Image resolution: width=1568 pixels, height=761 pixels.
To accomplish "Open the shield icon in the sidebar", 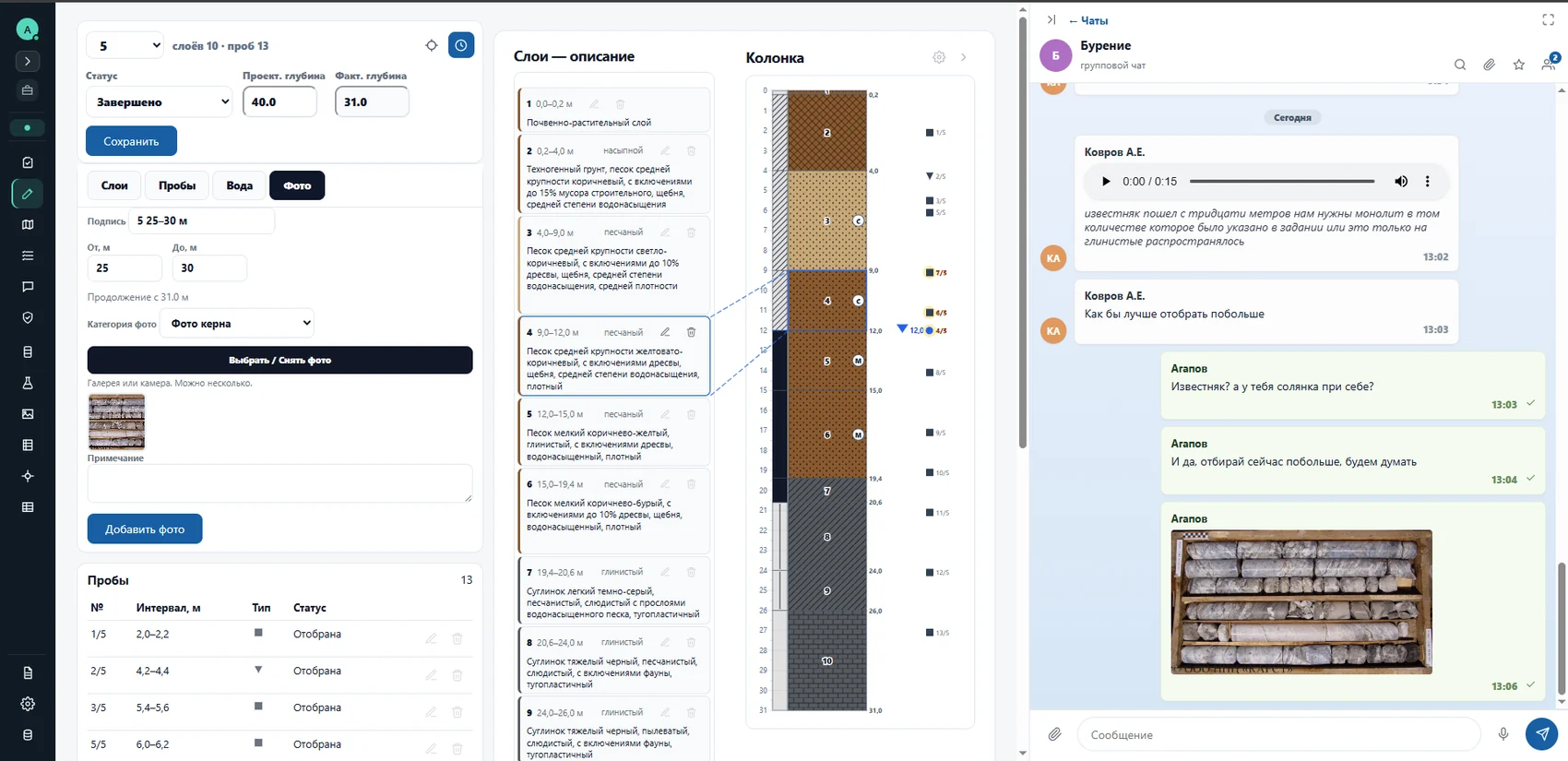I will (28, 317).
